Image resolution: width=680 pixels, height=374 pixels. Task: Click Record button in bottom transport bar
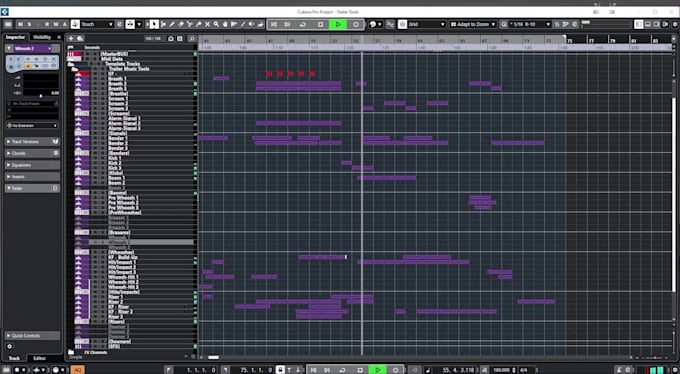396,370
